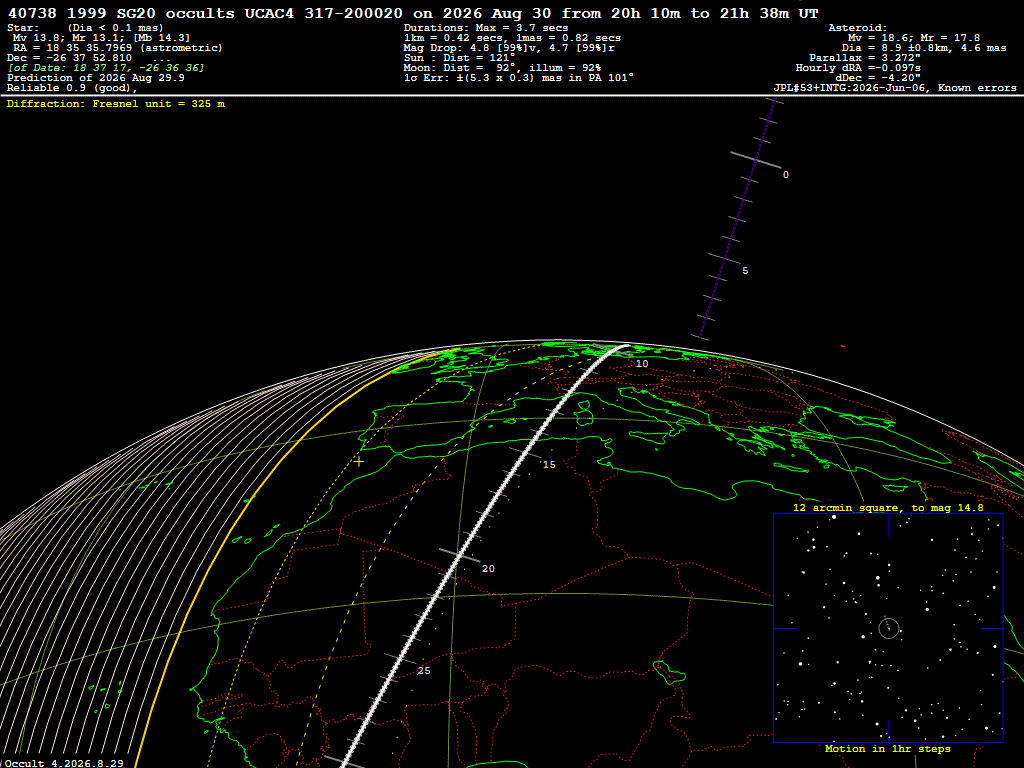The width and height of the screenshot is (1024, 768).
Task: Click the '12 arcmin square, to mag 14.8' caption
Action: point(888,507)
